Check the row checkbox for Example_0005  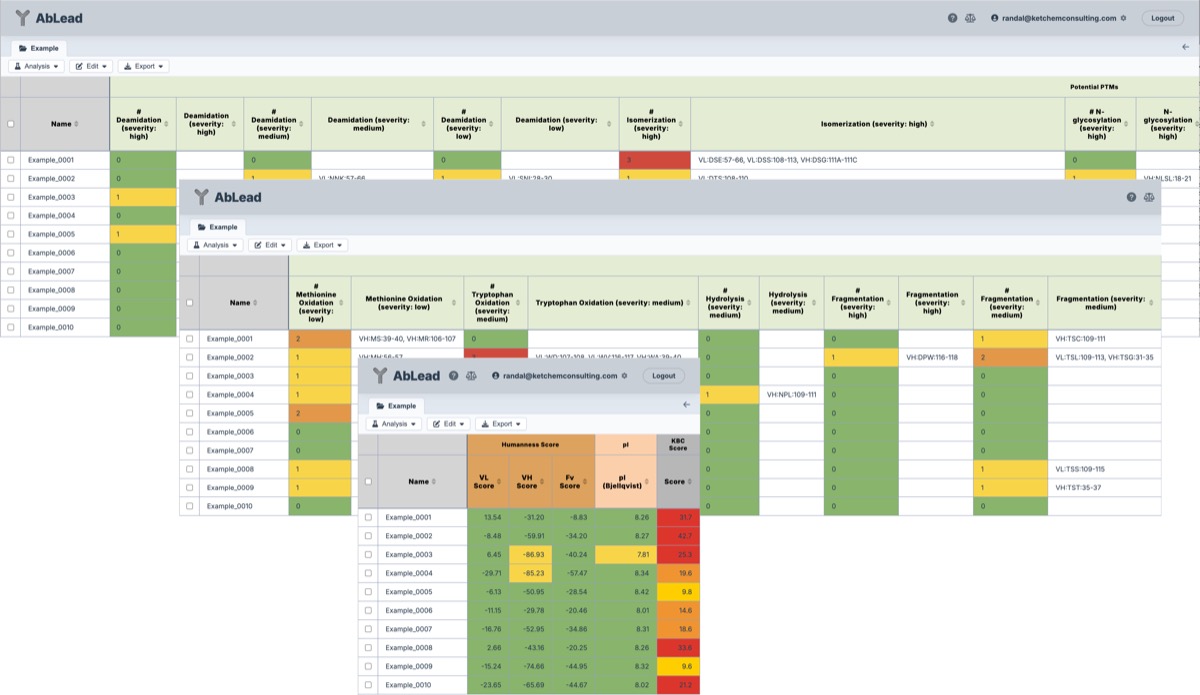tap(368, 590)
